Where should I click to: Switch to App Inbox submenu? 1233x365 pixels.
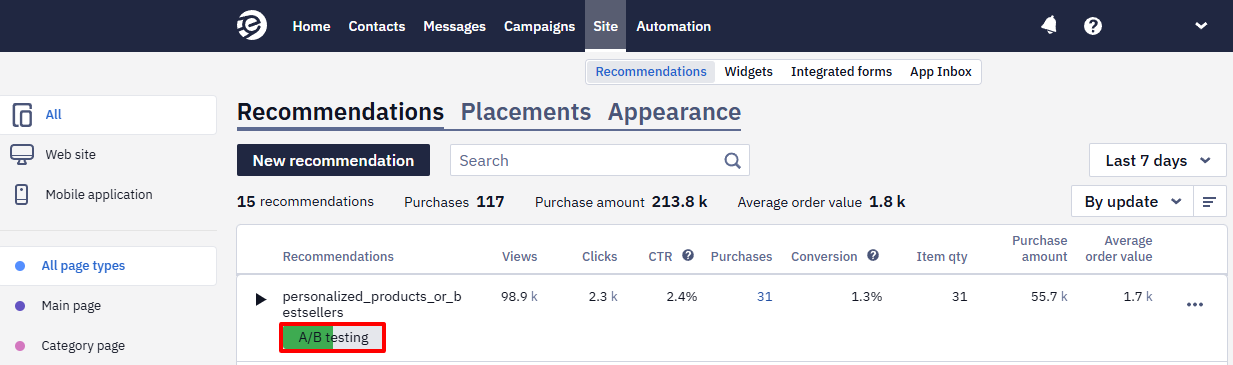point(941,72)
